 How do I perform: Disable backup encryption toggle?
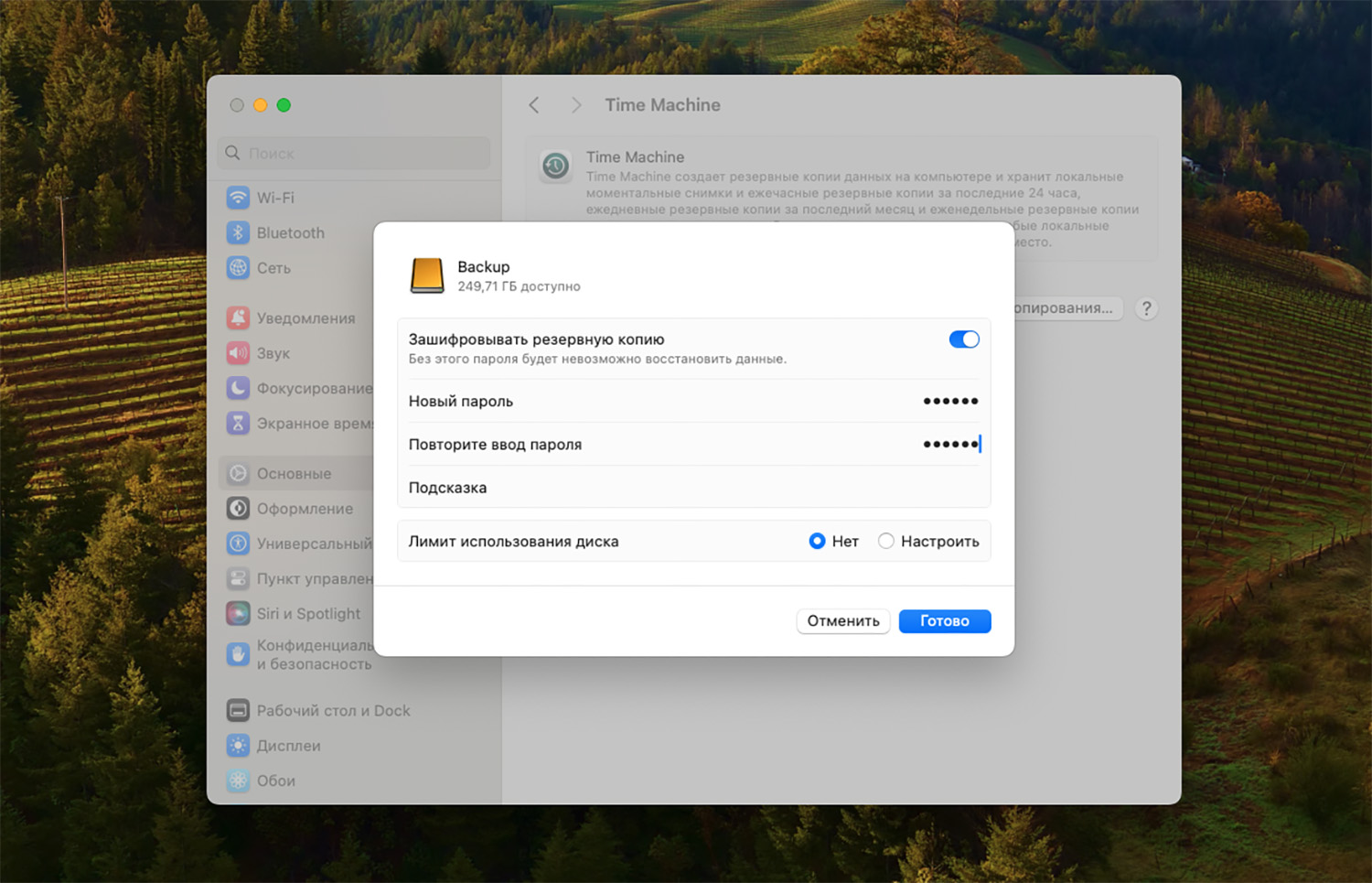[964, 339]
